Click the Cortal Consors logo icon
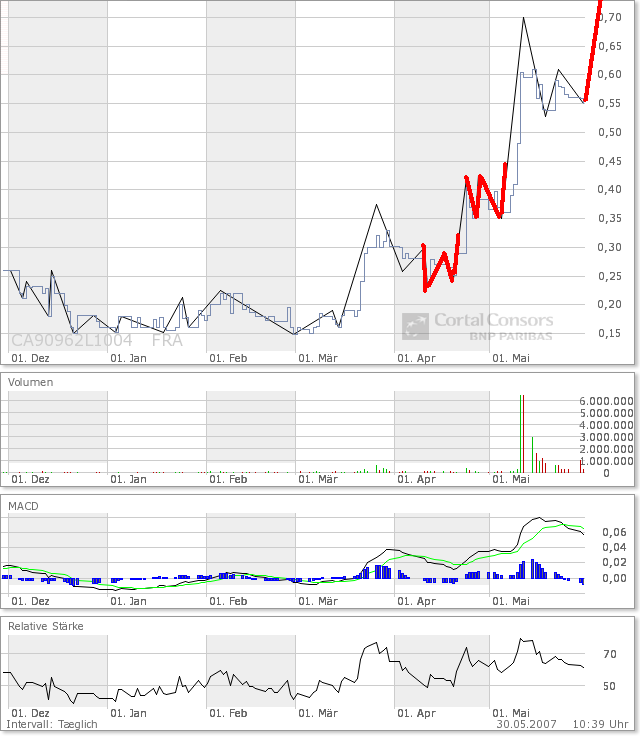Viewport: 640px width, 736px height. pos(415,327)
